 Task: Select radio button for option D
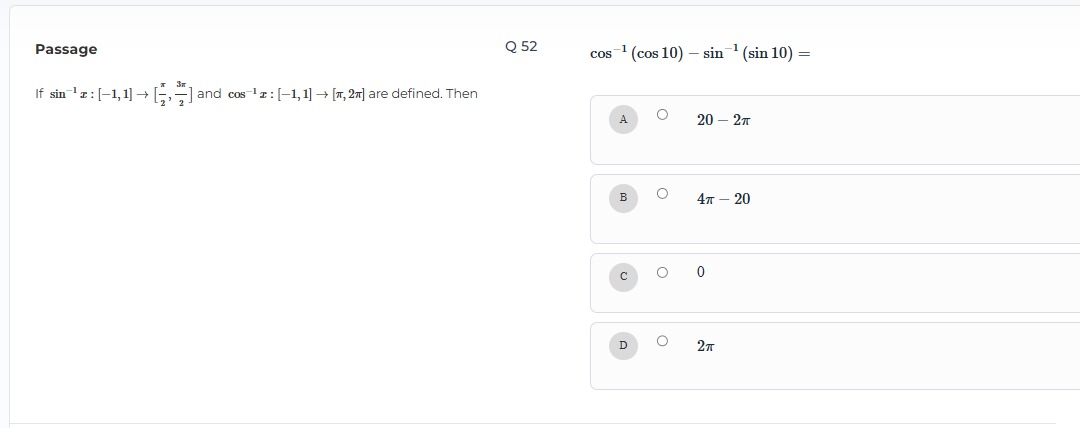pyautogui.click(x=662, y=340)
